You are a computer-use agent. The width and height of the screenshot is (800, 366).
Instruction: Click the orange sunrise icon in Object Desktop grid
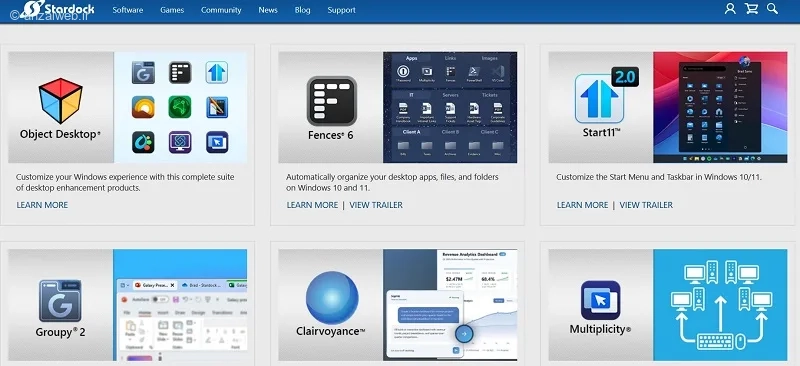[143, 107]
